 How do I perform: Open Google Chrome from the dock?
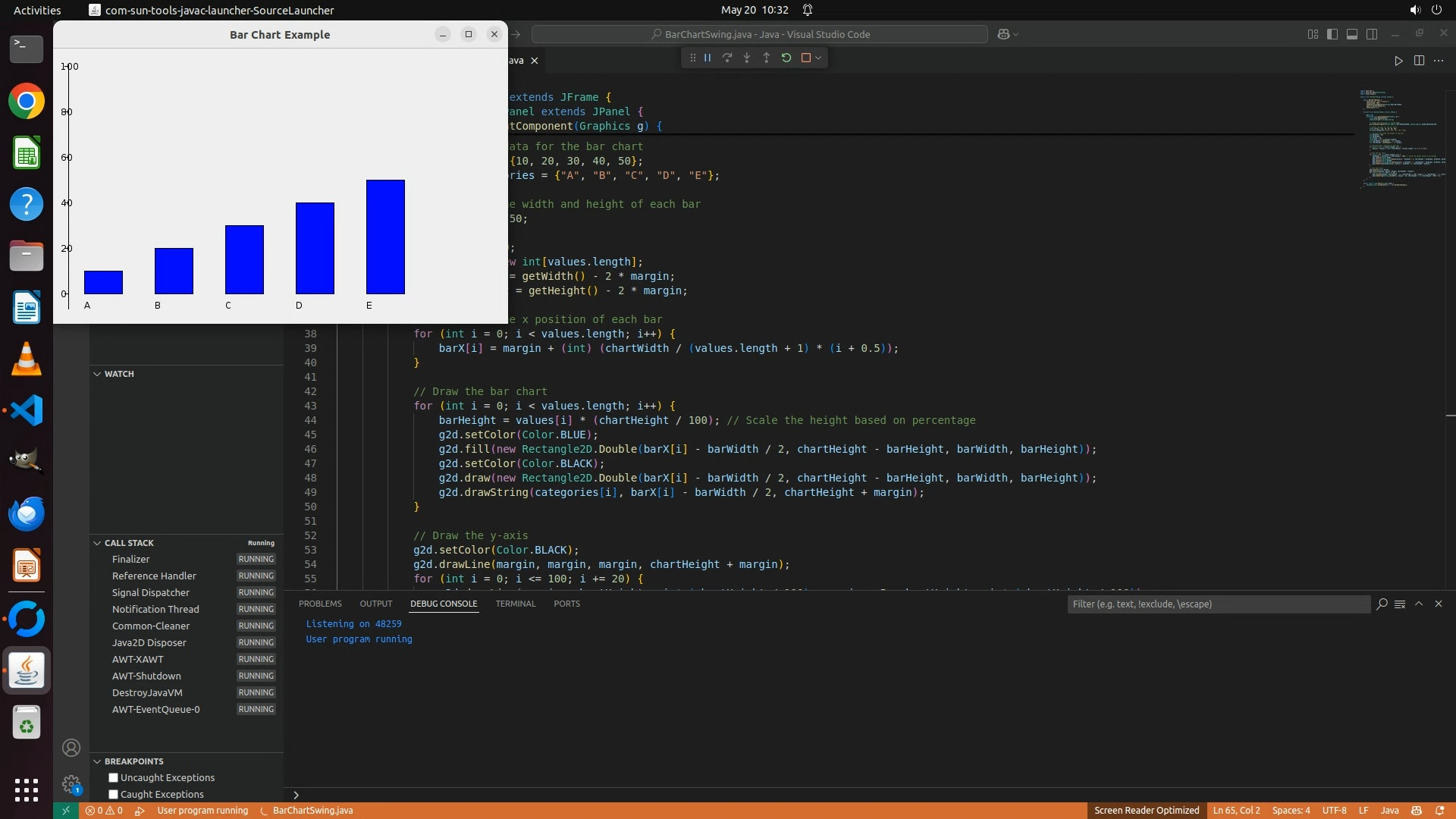27,102
